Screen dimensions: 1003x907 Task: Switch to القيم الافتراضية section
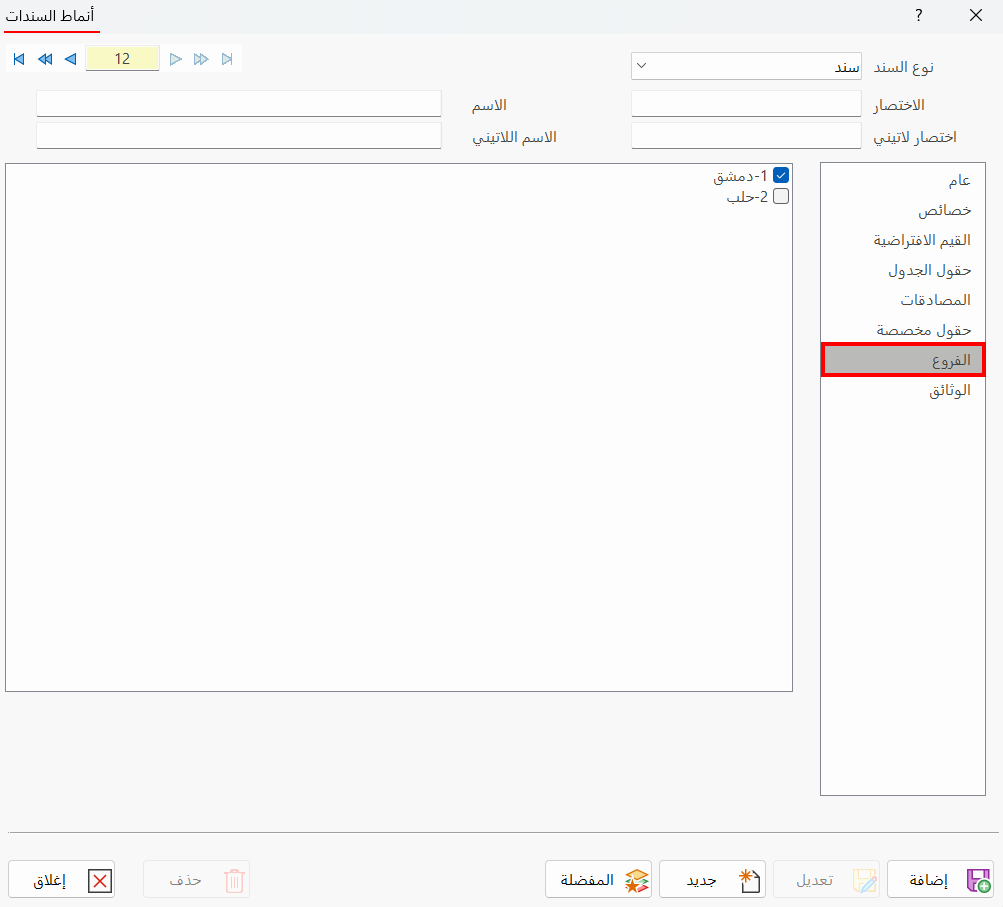coord(903,241)
